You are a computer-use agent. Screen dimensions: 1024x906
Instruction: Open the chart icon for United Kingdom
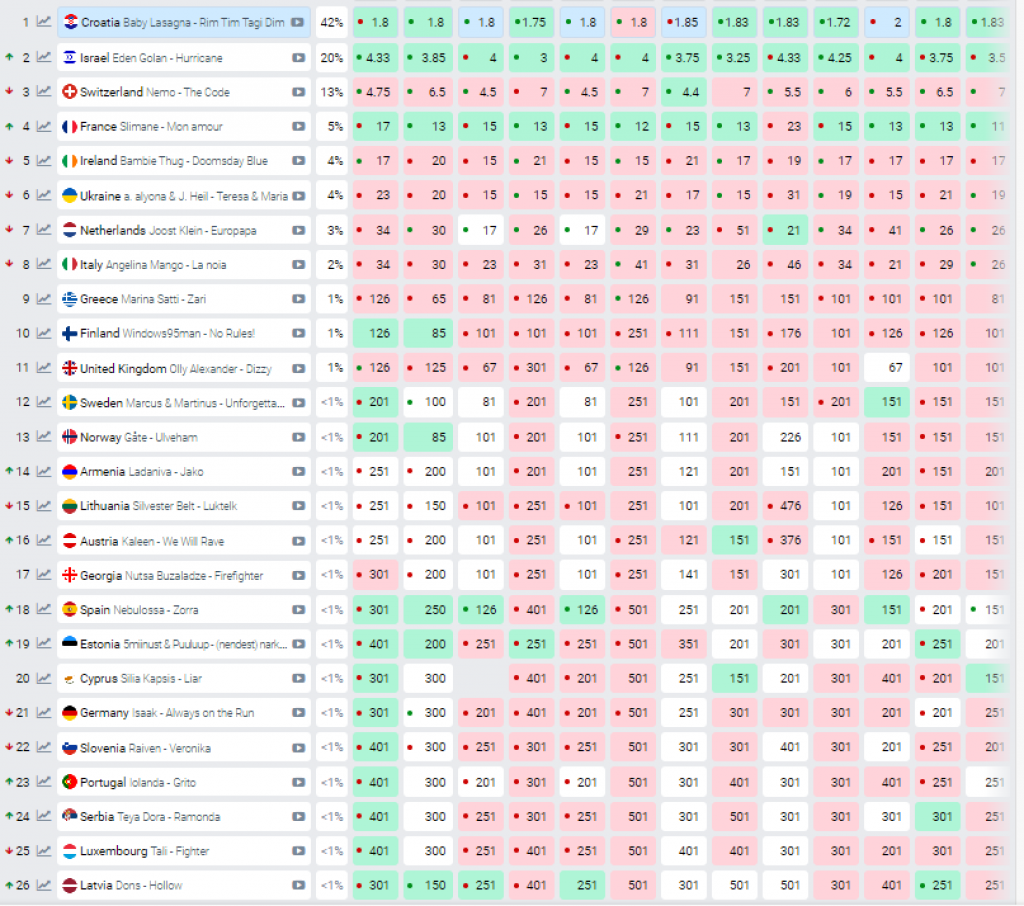coord(43,368)
